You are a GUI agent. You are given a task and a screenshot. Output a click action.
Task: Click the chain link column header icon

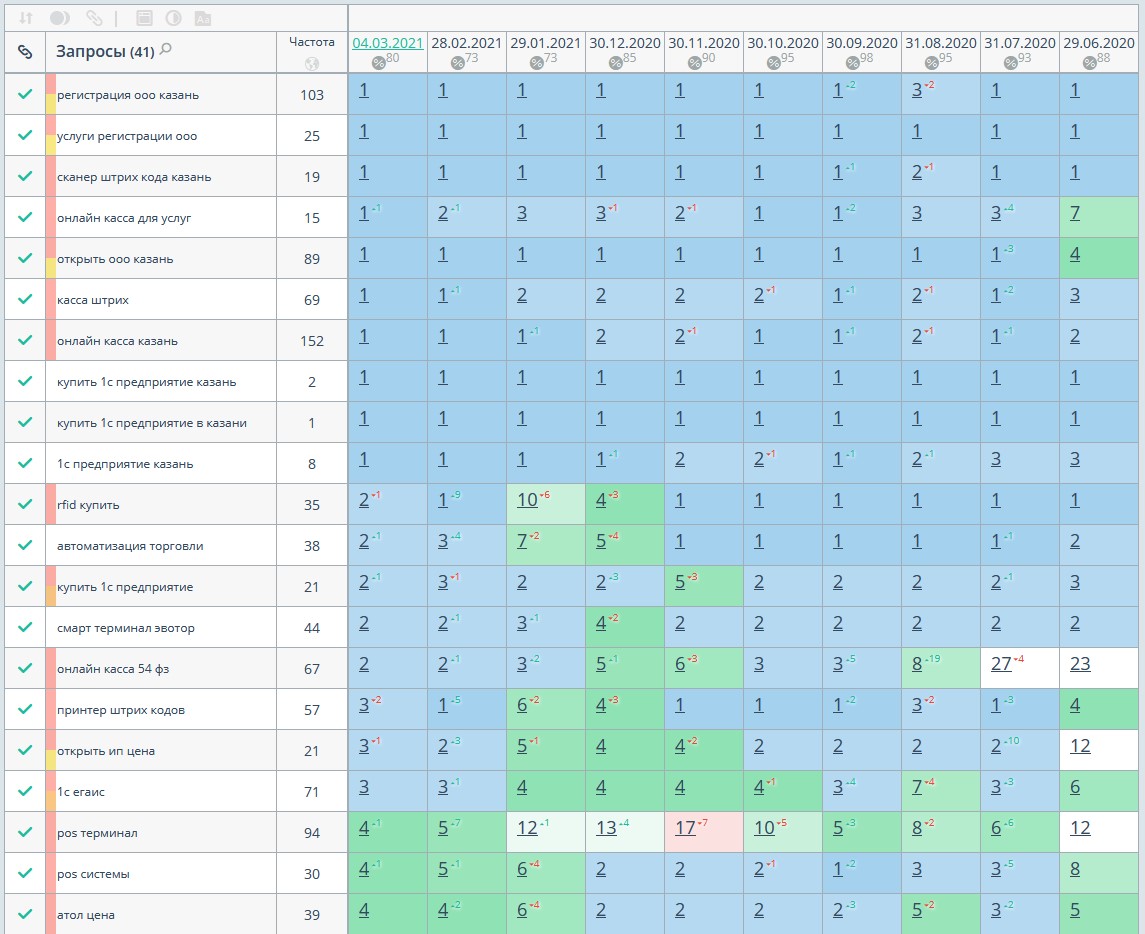[25, 52]
